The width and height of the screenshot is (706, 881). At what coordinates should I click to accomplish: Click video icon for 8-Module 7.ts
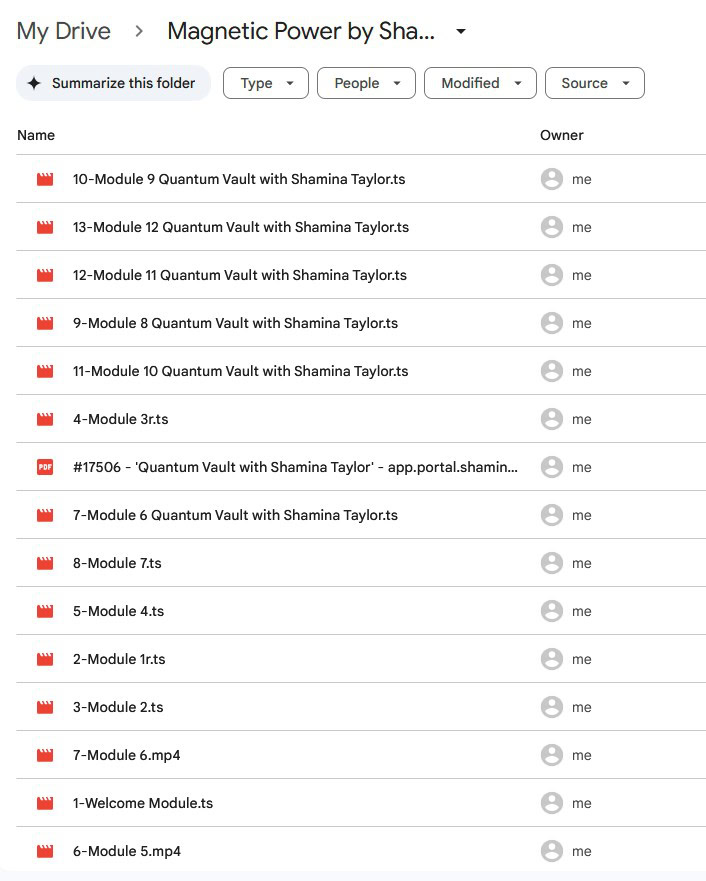tap(45, 563)
